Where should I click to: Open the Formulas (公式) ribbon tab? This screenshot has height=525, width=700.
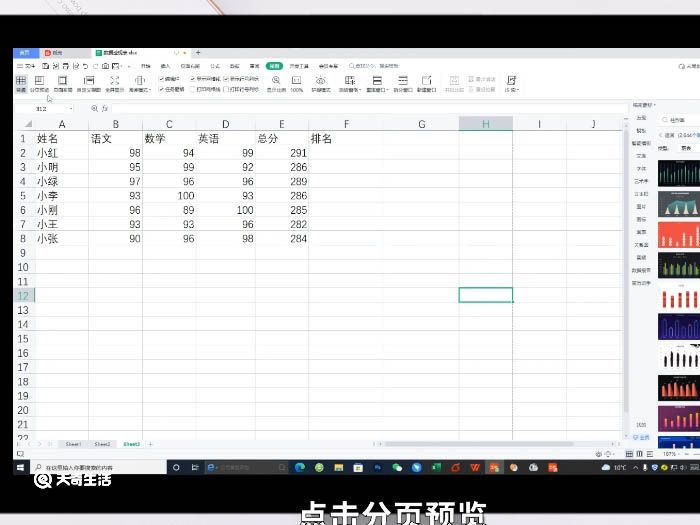click(x=215, y=66)
